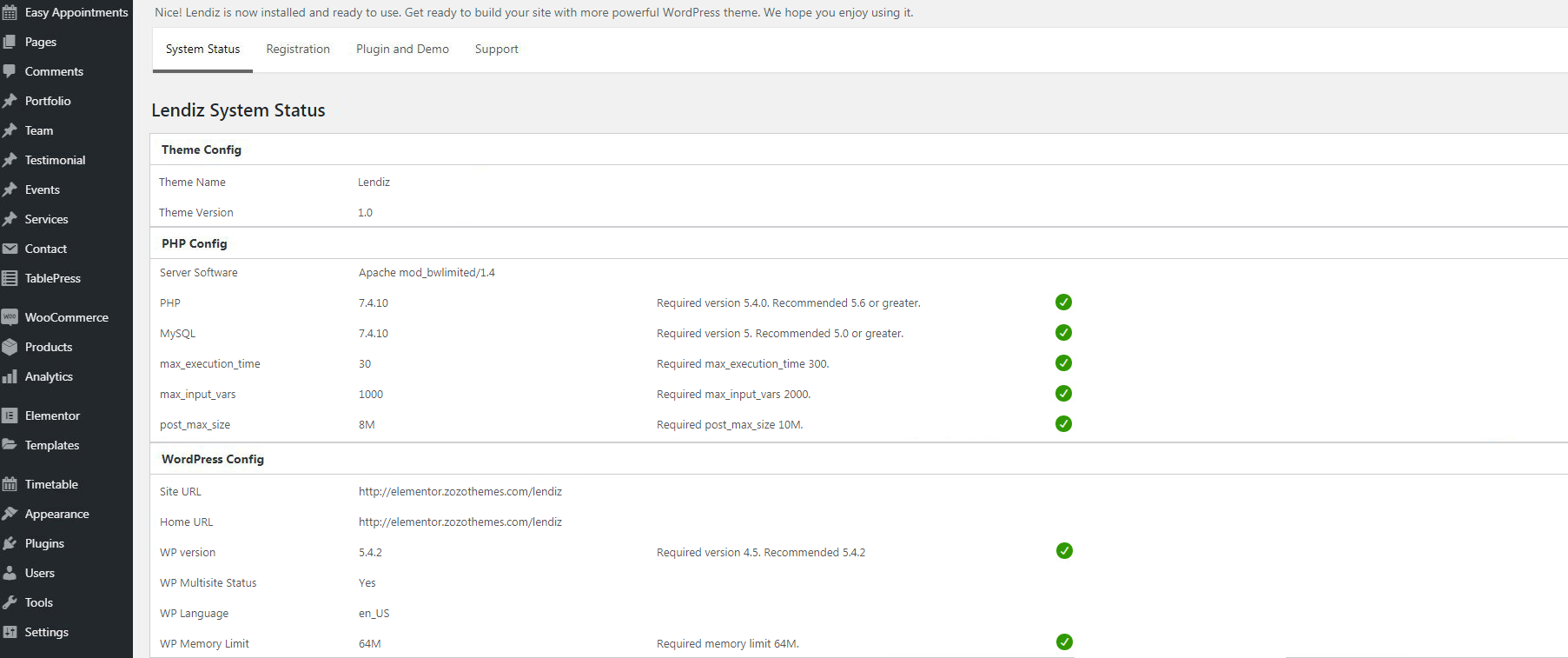
Task: Select the Support tab
Action: [496, 50]
